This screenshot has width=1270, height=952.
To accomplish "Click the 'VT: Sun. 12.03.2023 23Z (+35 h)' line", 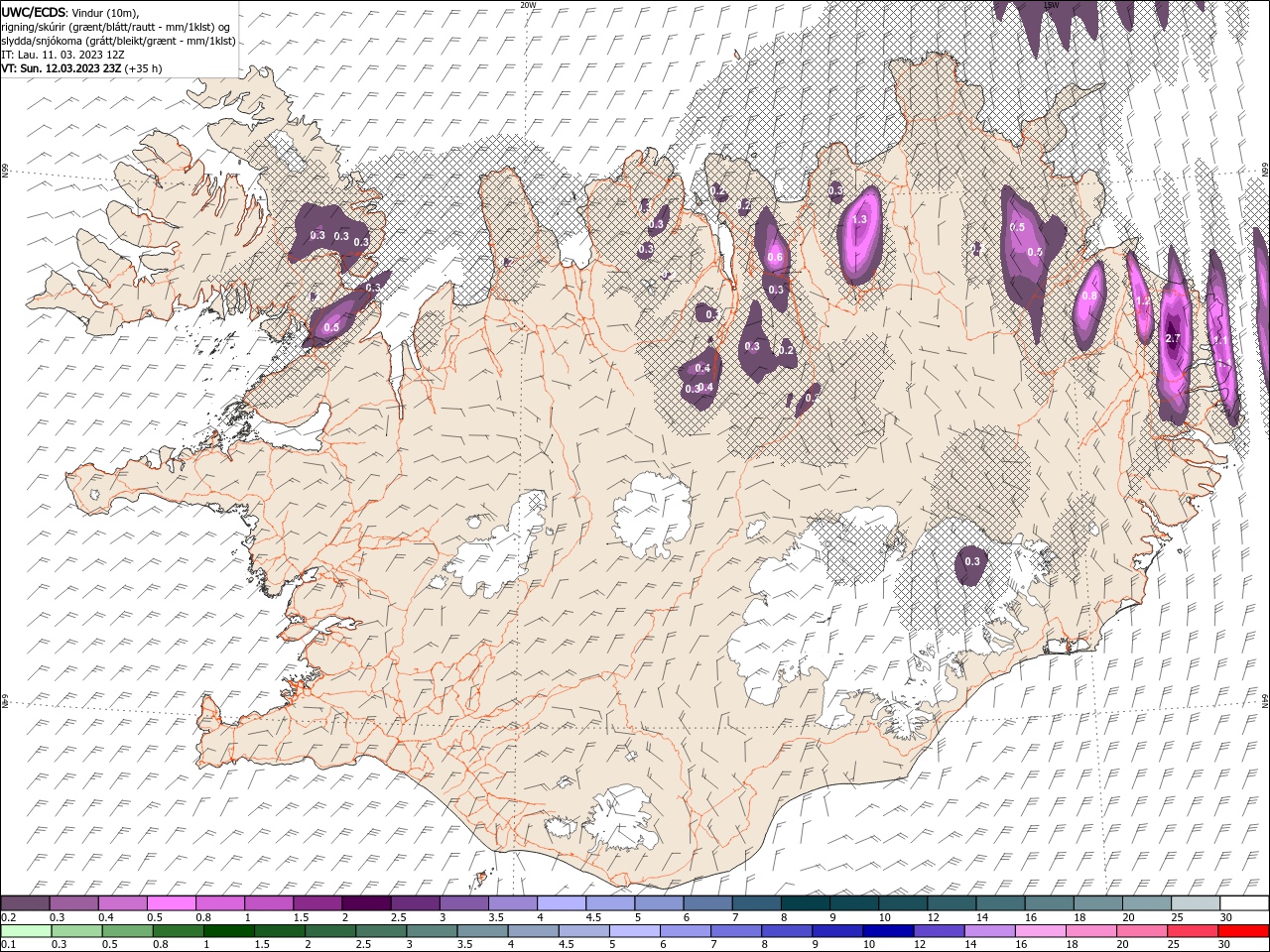I will pos(81,68).
